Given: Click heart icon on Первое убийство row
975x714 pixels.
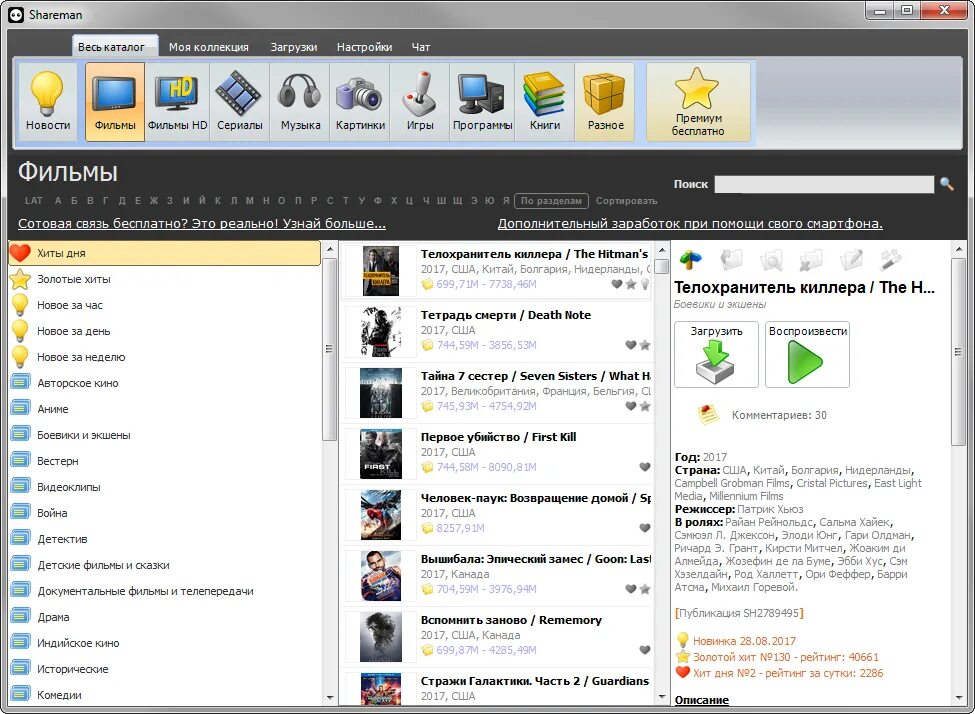Looking at the screenshot, I should [645, 467].
